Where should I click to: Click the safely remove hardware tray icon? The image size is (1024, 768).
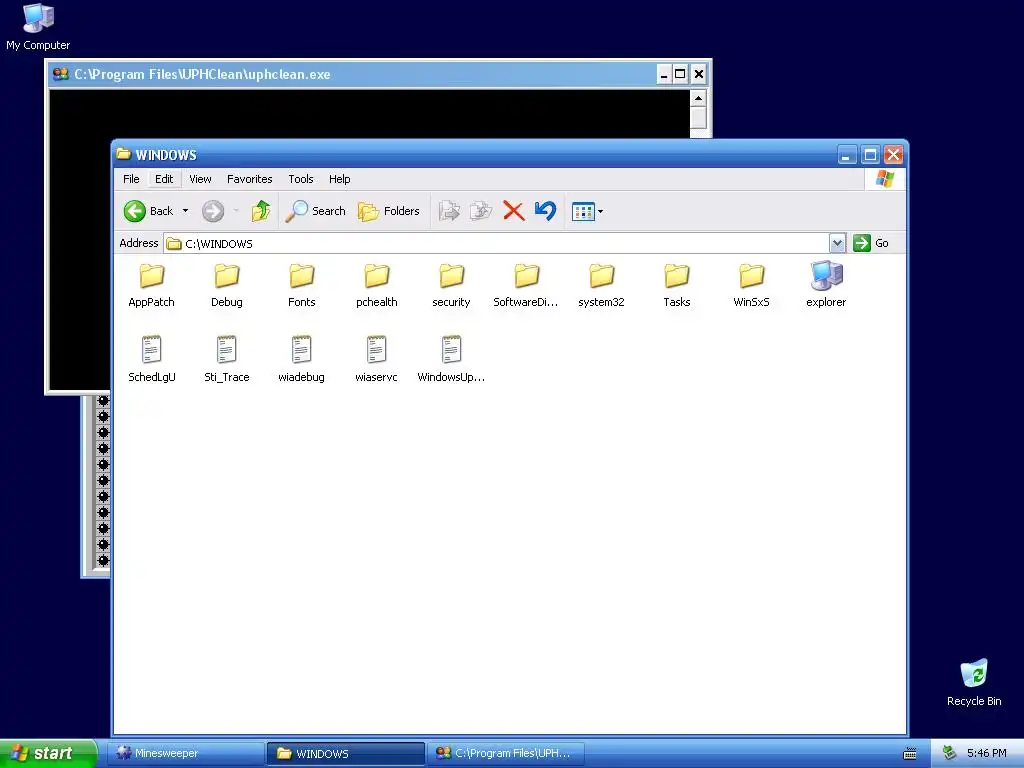click(949, 753)
